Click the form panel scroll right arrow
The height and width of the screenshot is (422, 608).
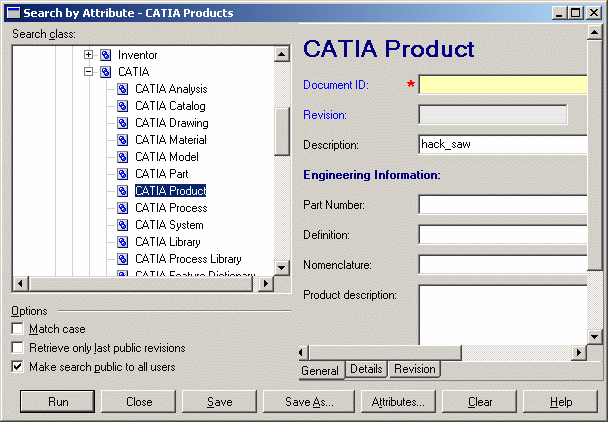(579, 352)
